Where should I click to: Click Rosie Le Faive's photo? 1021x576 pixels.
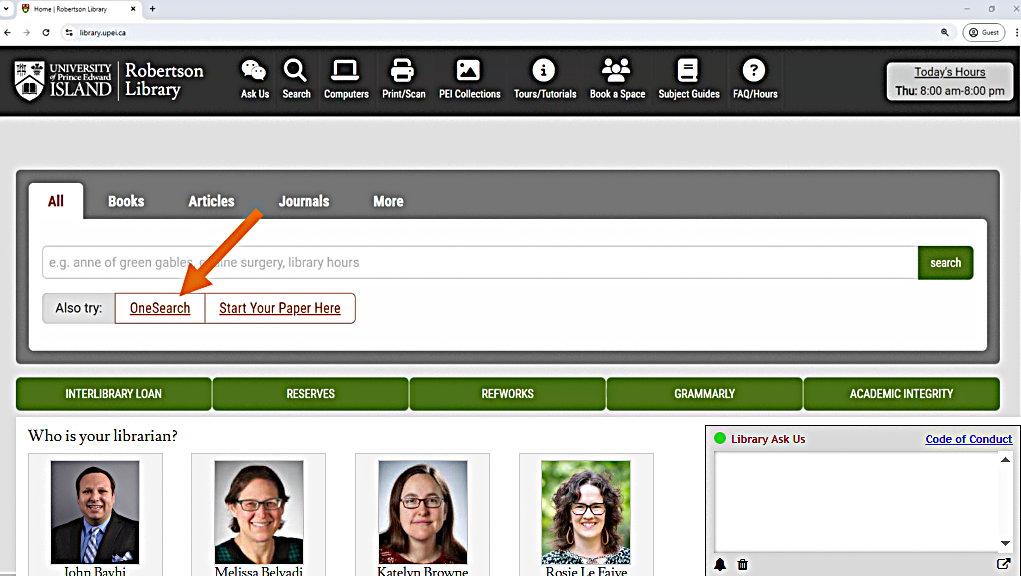click(585, 512)
